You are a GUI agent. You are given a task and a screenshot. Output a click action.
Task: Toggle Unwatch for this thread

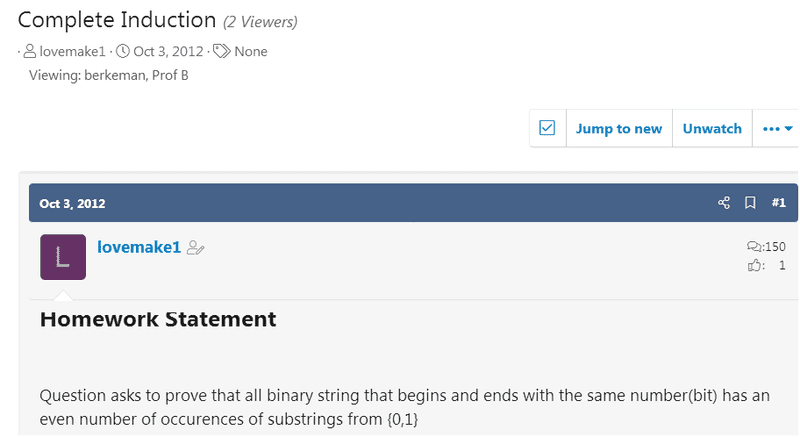pos(712,128)
